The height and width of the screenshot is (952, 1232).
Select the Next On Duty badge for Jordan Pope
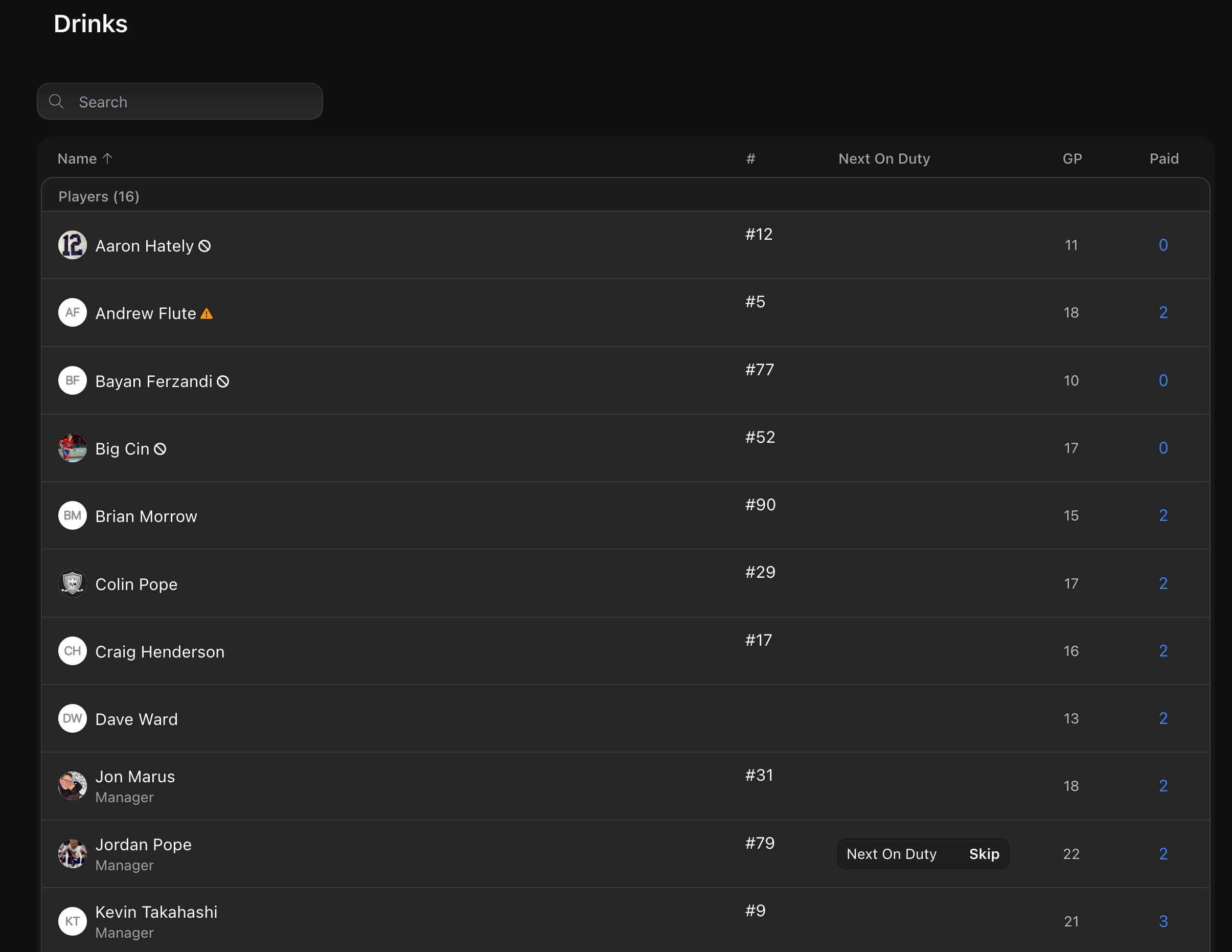pos(891,854)
